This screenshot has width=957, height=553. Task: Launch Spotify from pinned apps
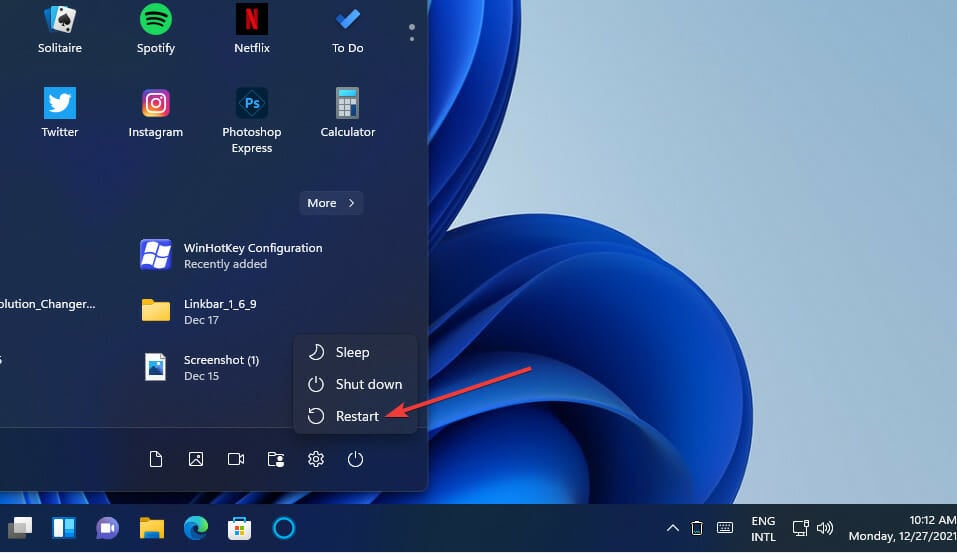pos(156,29)
